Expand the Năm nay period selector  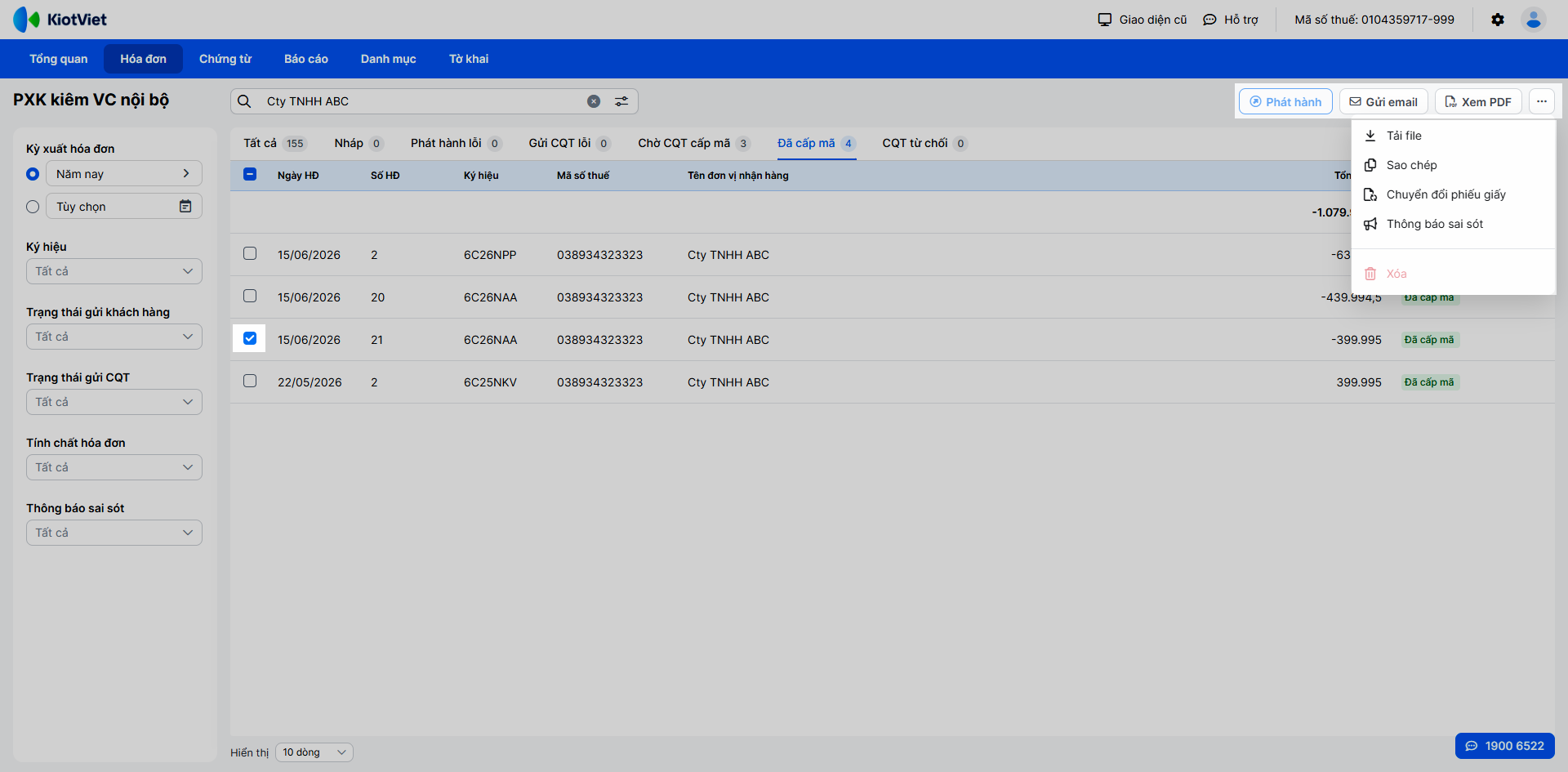tap(124, 173)
